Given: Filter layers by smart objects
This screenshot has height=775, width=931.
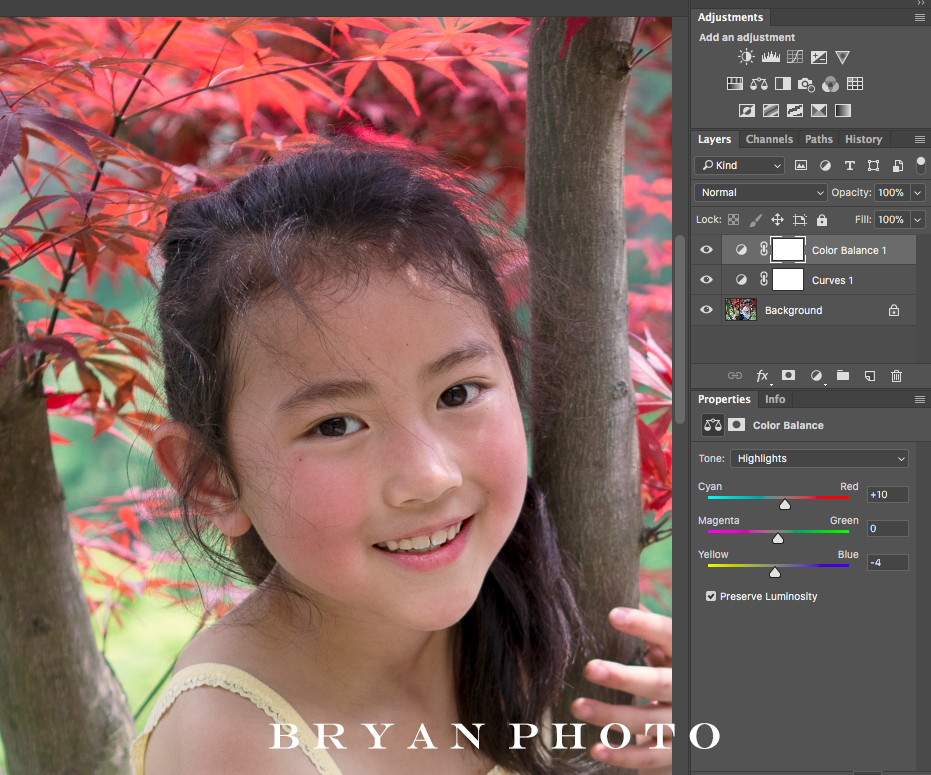Looking at the screenshot, I should (x=898, y=166).
